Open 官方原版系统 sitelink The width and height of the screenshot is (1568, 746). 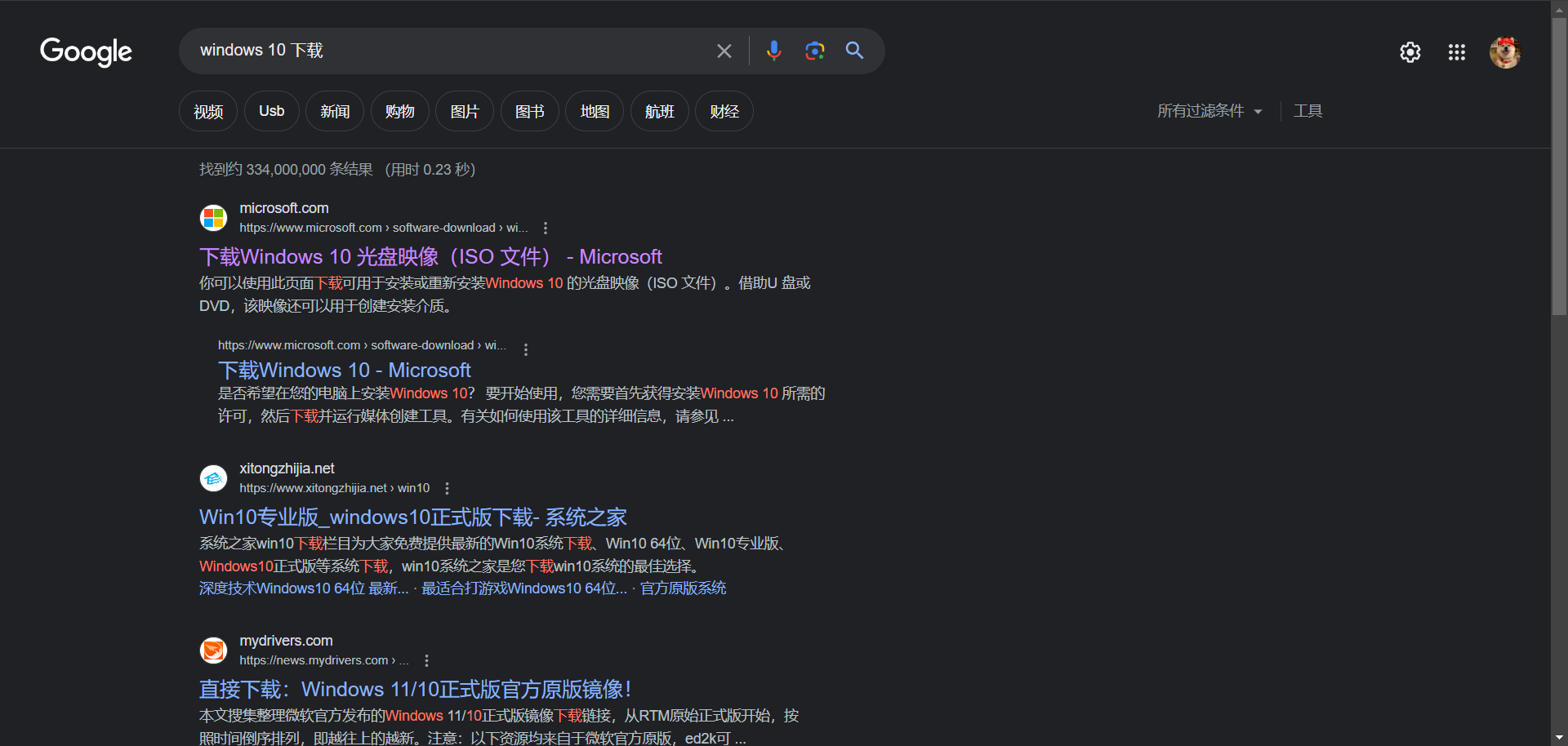[x=683, y=588]
